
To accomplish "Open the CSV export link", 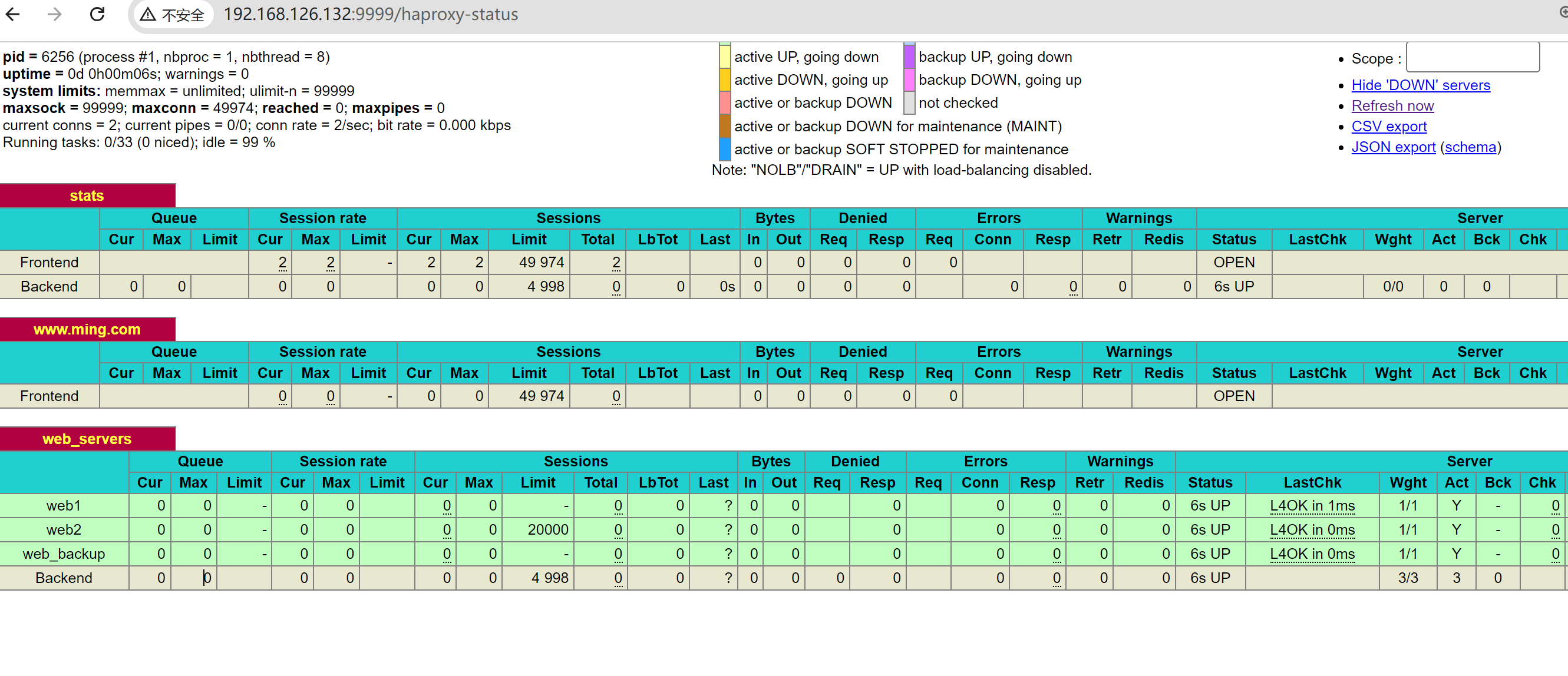I will point(1388,127).
